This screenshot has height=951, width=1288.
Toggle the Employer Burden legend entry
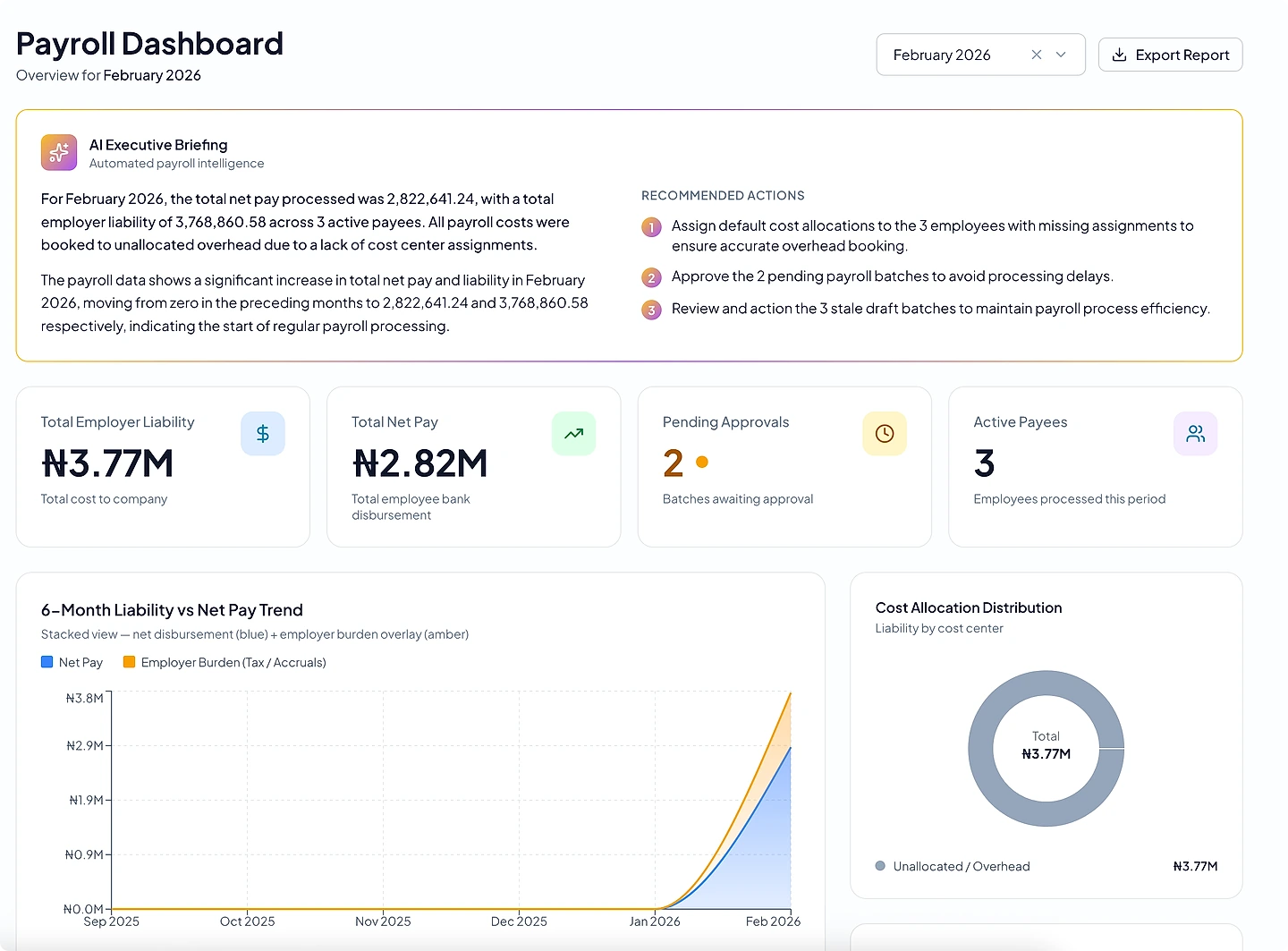(x=225, y=662)
